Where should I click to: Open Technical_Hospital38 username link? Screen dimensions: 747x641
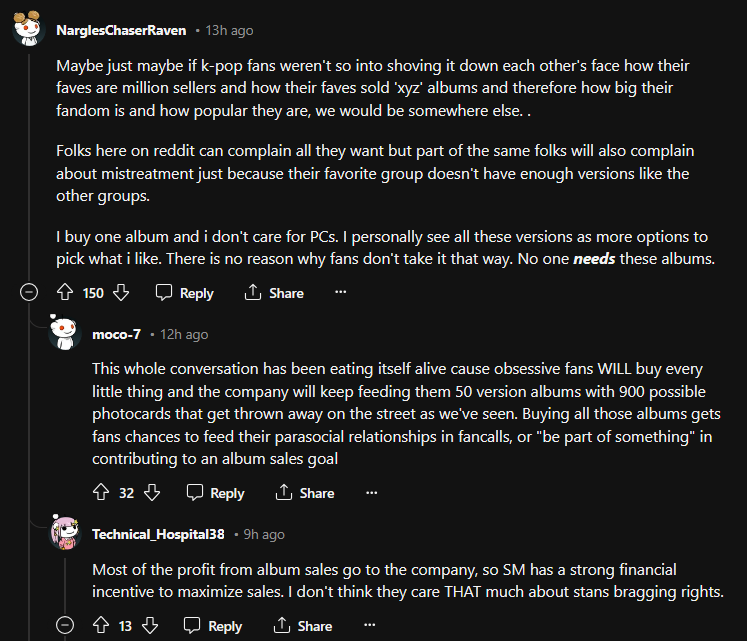(x=158, y=534)
